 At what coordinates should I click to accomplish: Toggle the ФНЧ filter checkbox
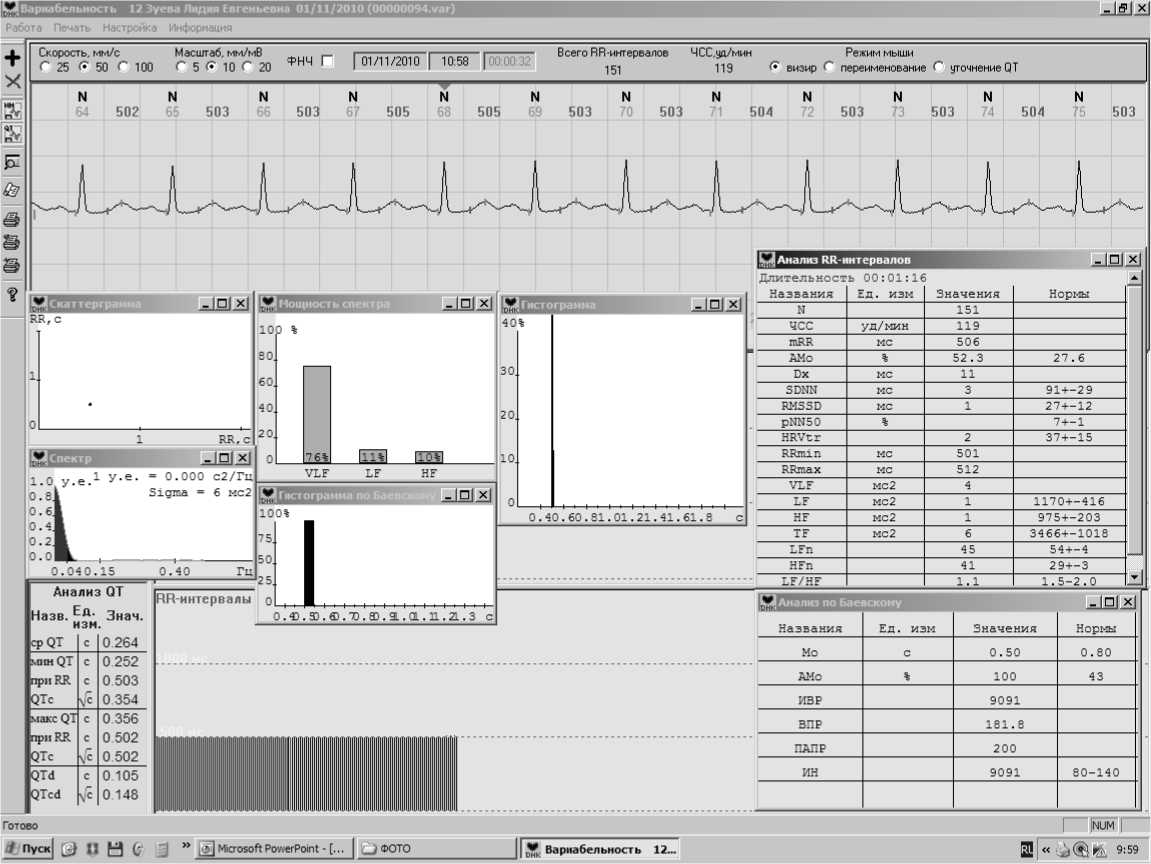[x=327, y=61]
